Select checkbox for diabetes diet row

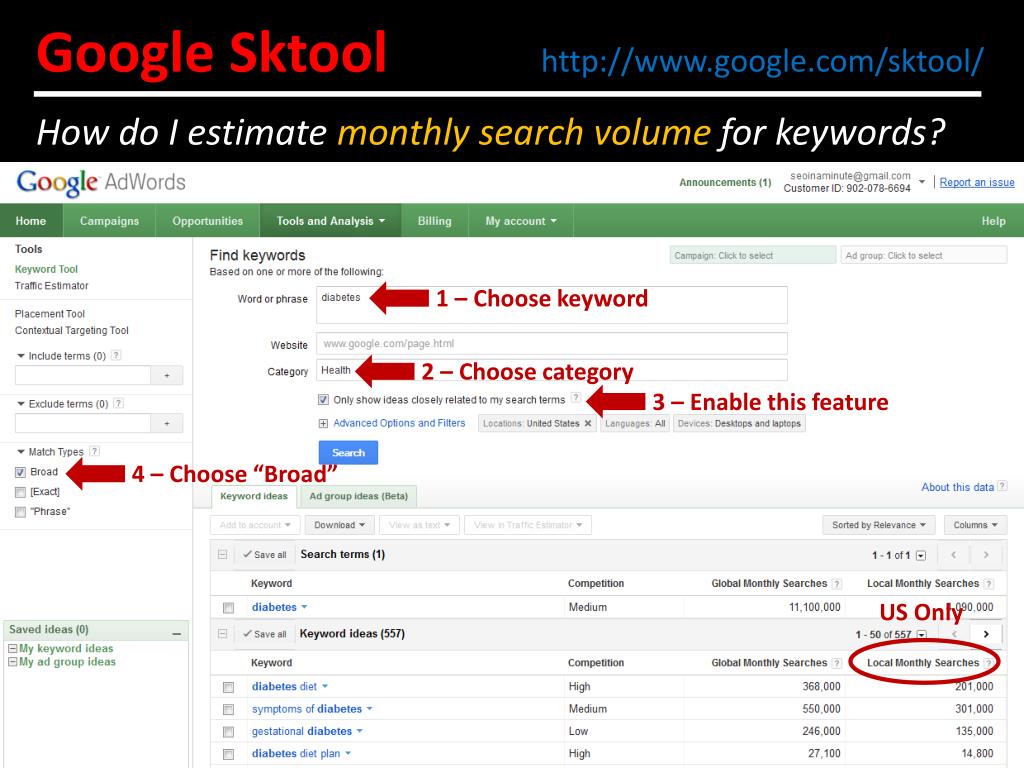[x=228, y=687]
